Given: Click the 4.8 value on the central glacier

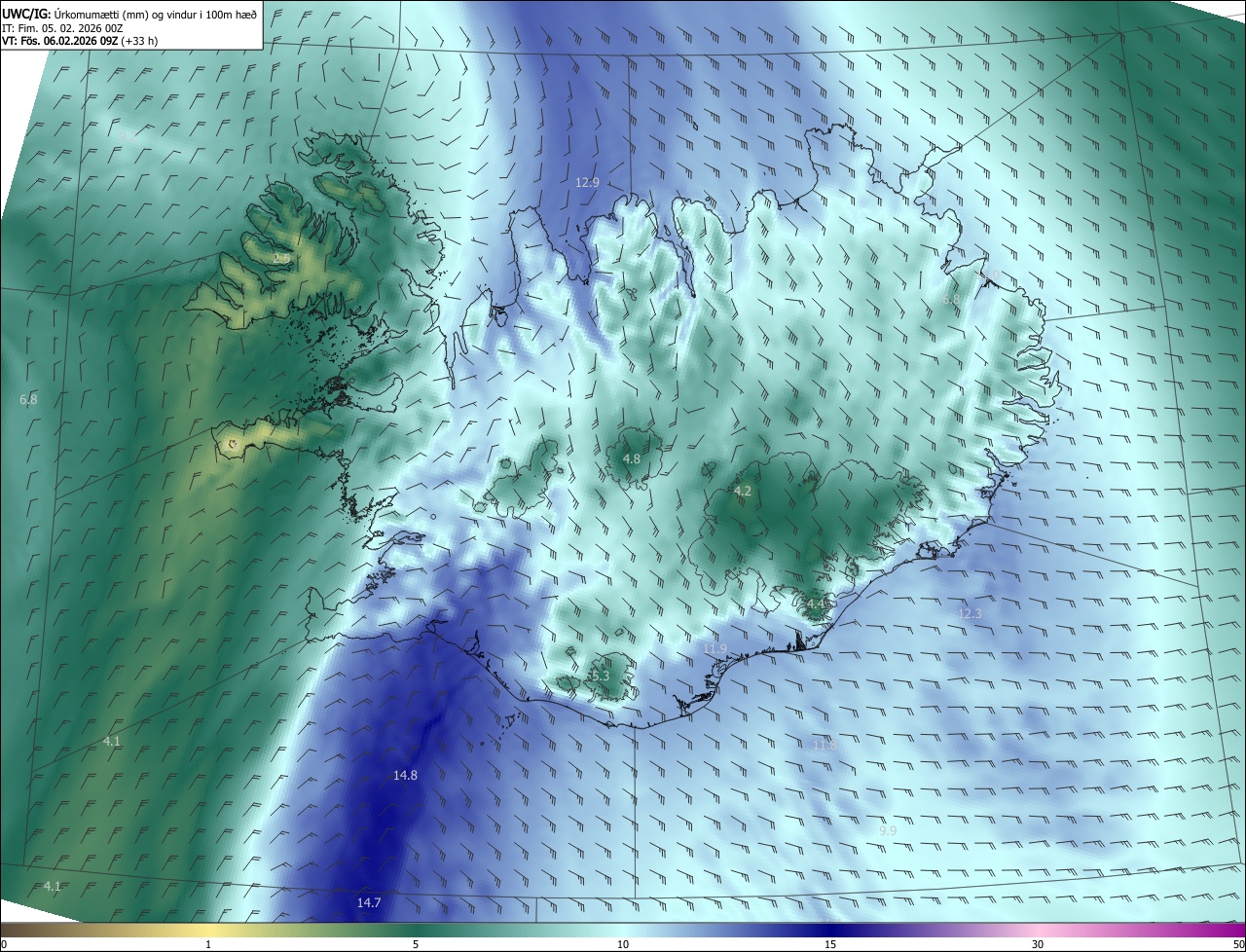Looking at the screenshot, I should click(x=632, y=458).
